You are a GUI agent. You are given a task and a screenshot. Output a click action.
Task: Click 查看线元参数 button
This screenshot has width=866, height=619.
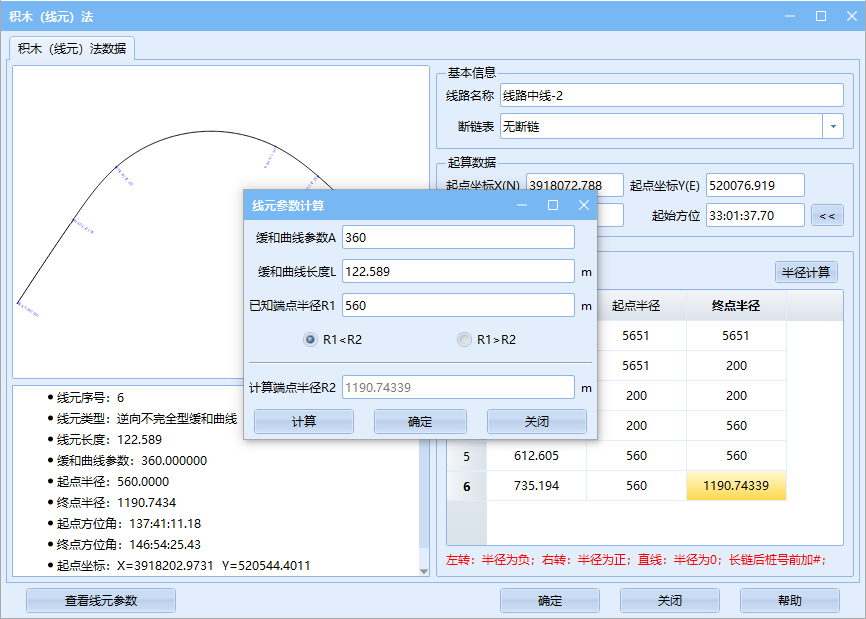click(101, 601)
